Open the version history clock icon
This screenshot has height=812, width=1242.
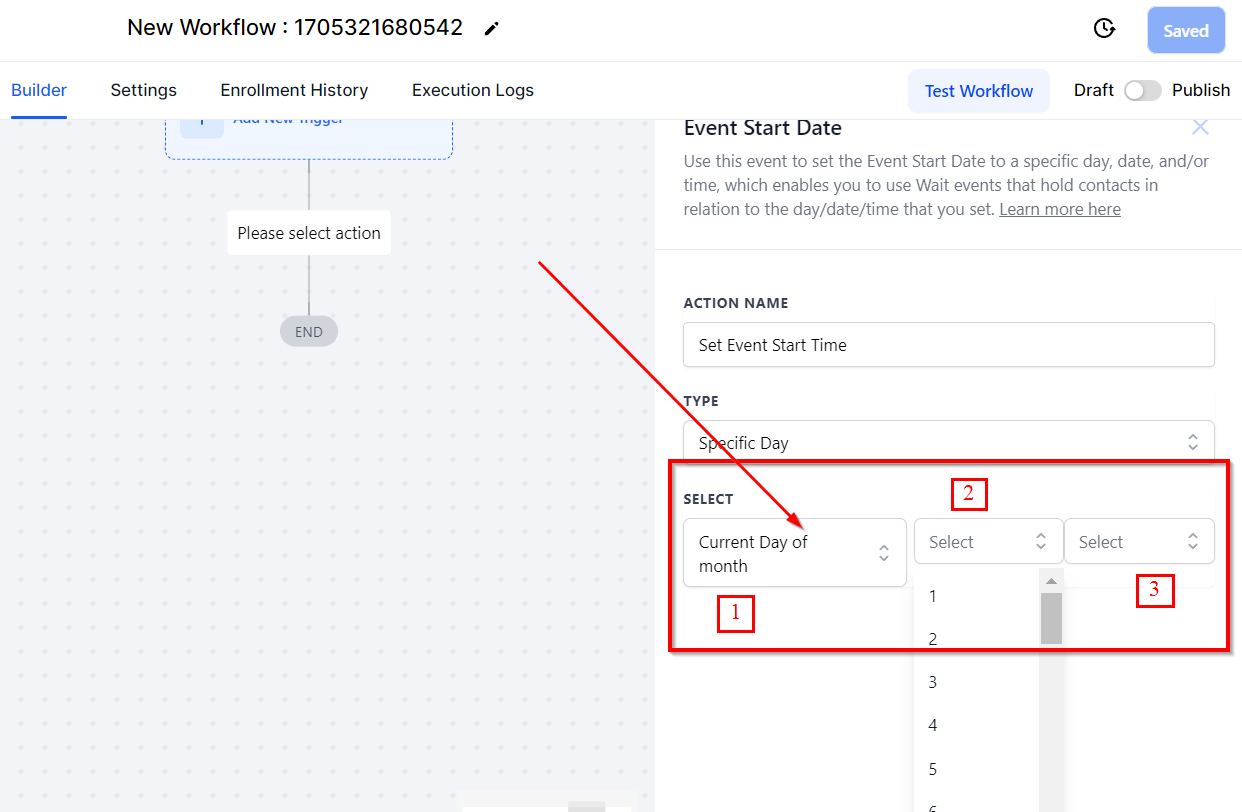point(1104,29)
